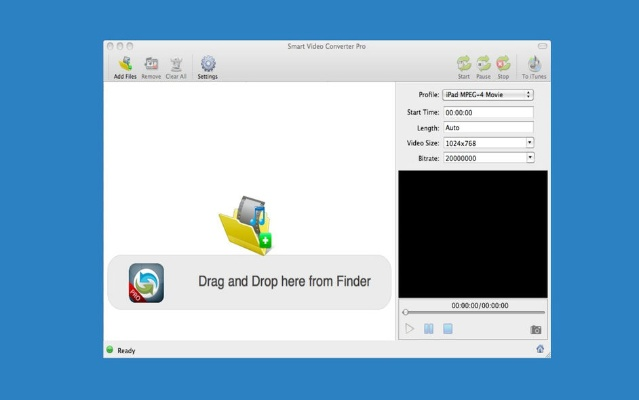Click the Remove toolbar icon
The image size is (639, 400).
(x=151, y=64)
